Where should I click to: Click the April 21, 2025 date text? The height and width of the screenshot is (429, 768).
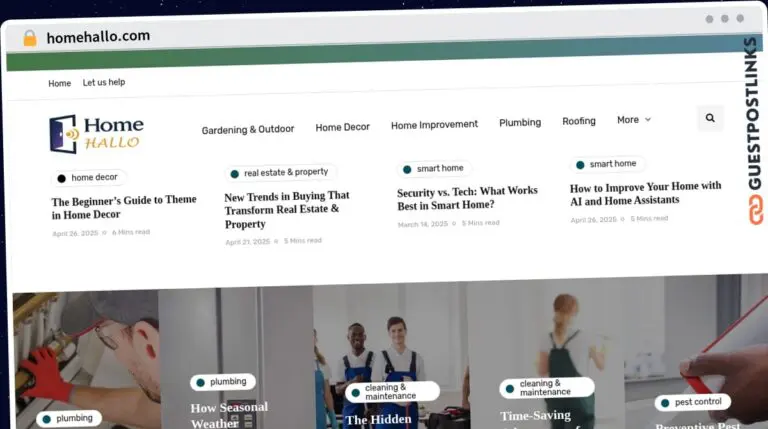(248, 242)
